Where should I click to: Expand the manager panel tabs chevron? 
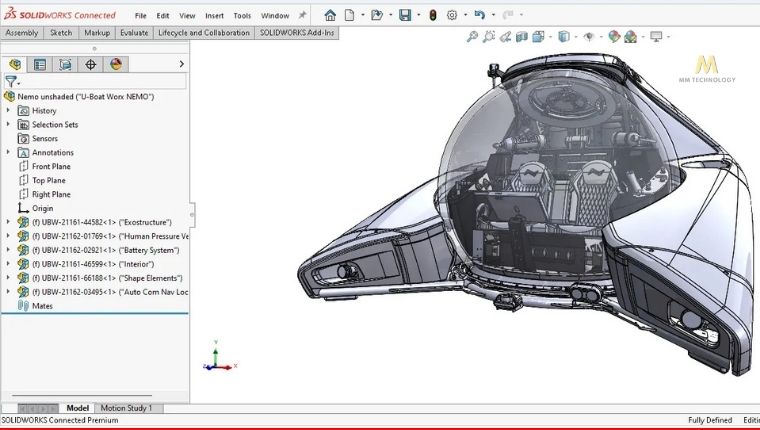pos(182,64)
